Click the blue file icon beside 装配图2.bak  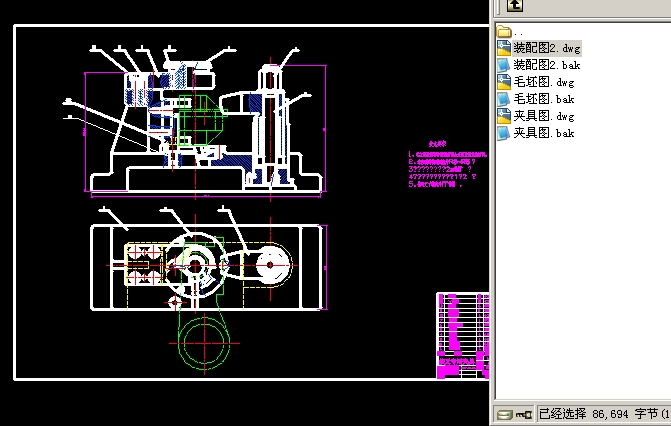click(x=504, y=65)
